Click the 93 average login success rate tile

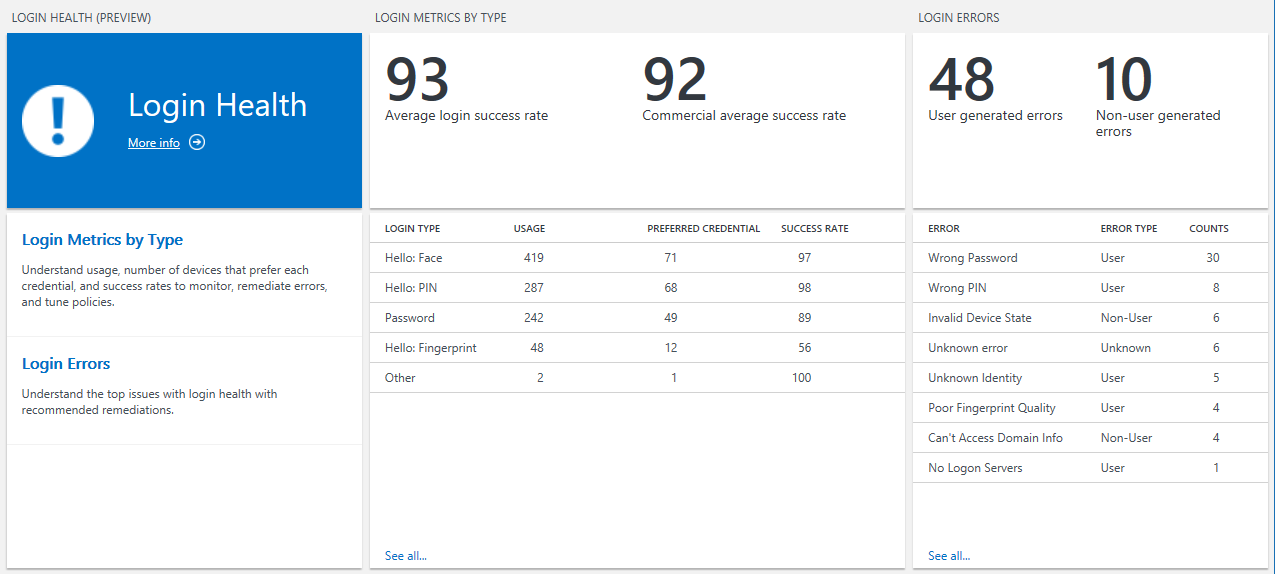[466, 90]
